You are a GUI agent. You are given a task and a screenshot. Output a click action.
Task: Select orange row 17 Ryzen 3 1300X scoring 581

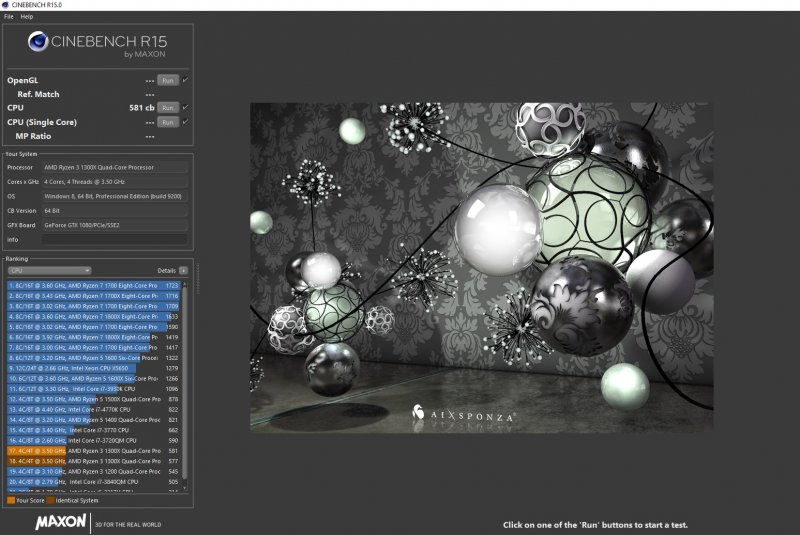[x=93, y=451]
